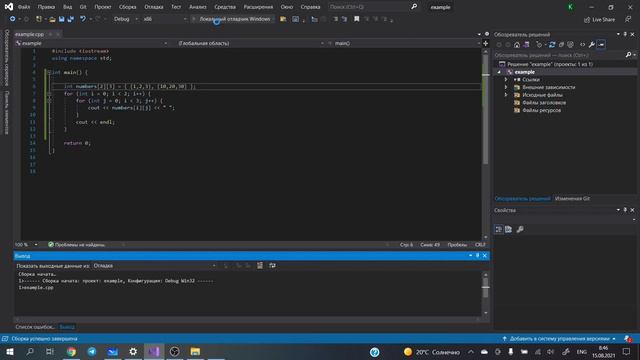Open the main() member dropdown
This screenshot has height=360, width=640.
pos(404,43)
